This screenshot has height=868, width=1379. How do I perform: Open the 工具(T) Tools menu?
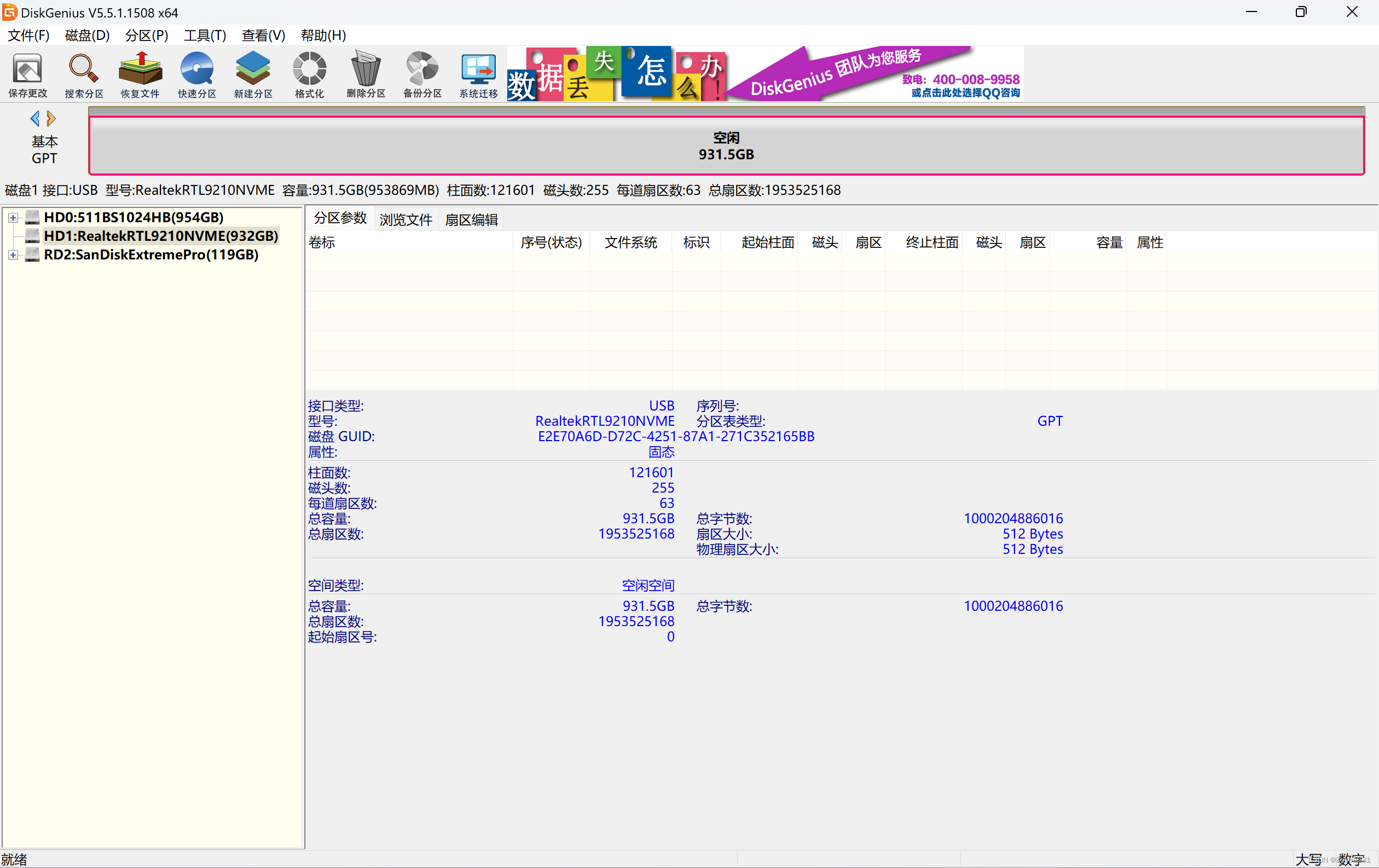click(x=205, y=36)
